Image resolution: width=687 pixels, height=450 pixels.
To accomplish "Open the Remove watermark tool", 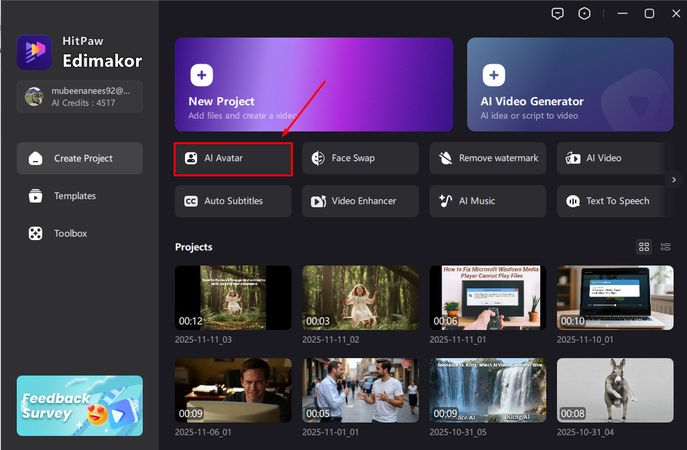I will coord(488,158).
